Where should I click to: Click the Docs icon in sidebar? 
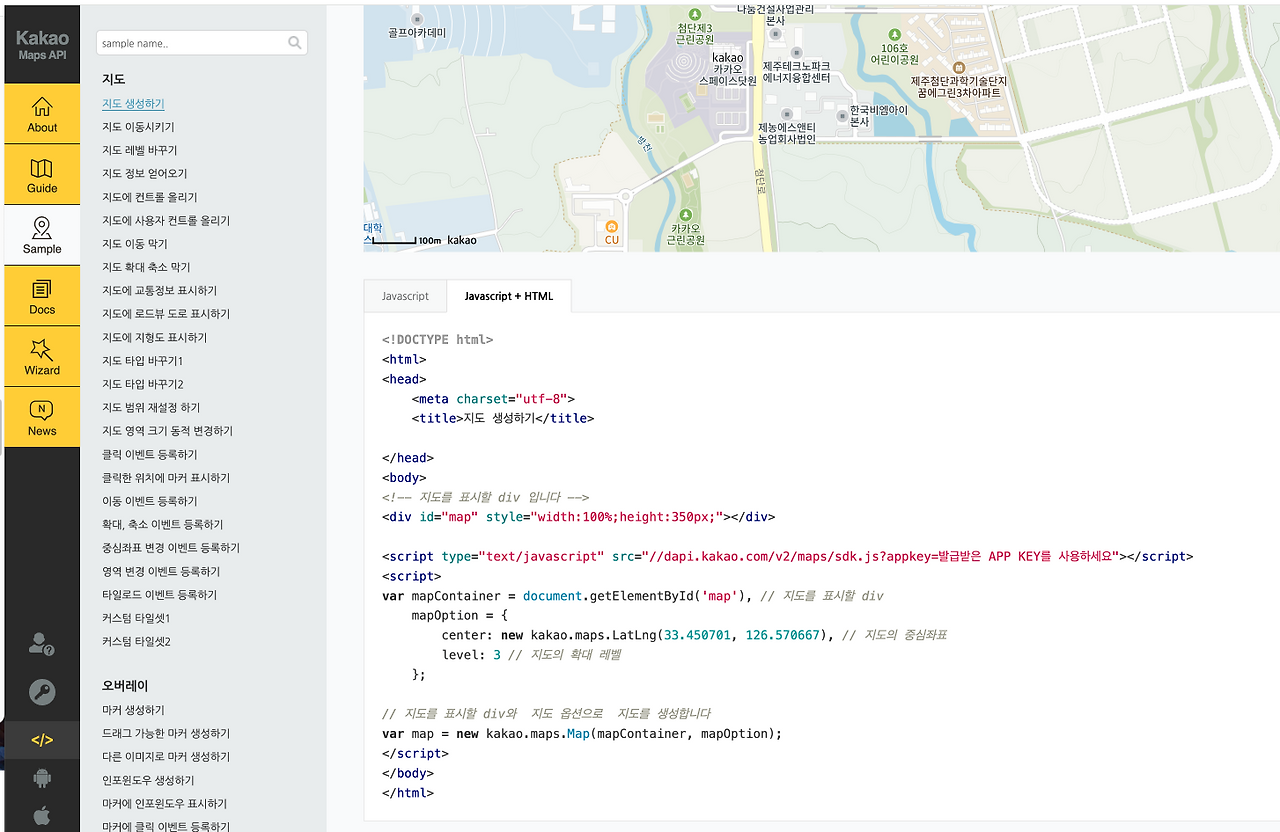click(x=41, y=295)
